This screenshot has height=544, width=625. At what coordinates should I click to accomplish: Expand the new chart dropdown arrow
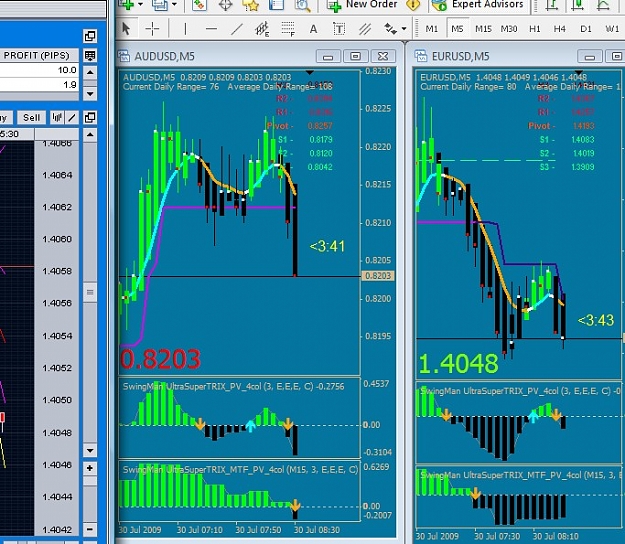(x=140, y=5)
